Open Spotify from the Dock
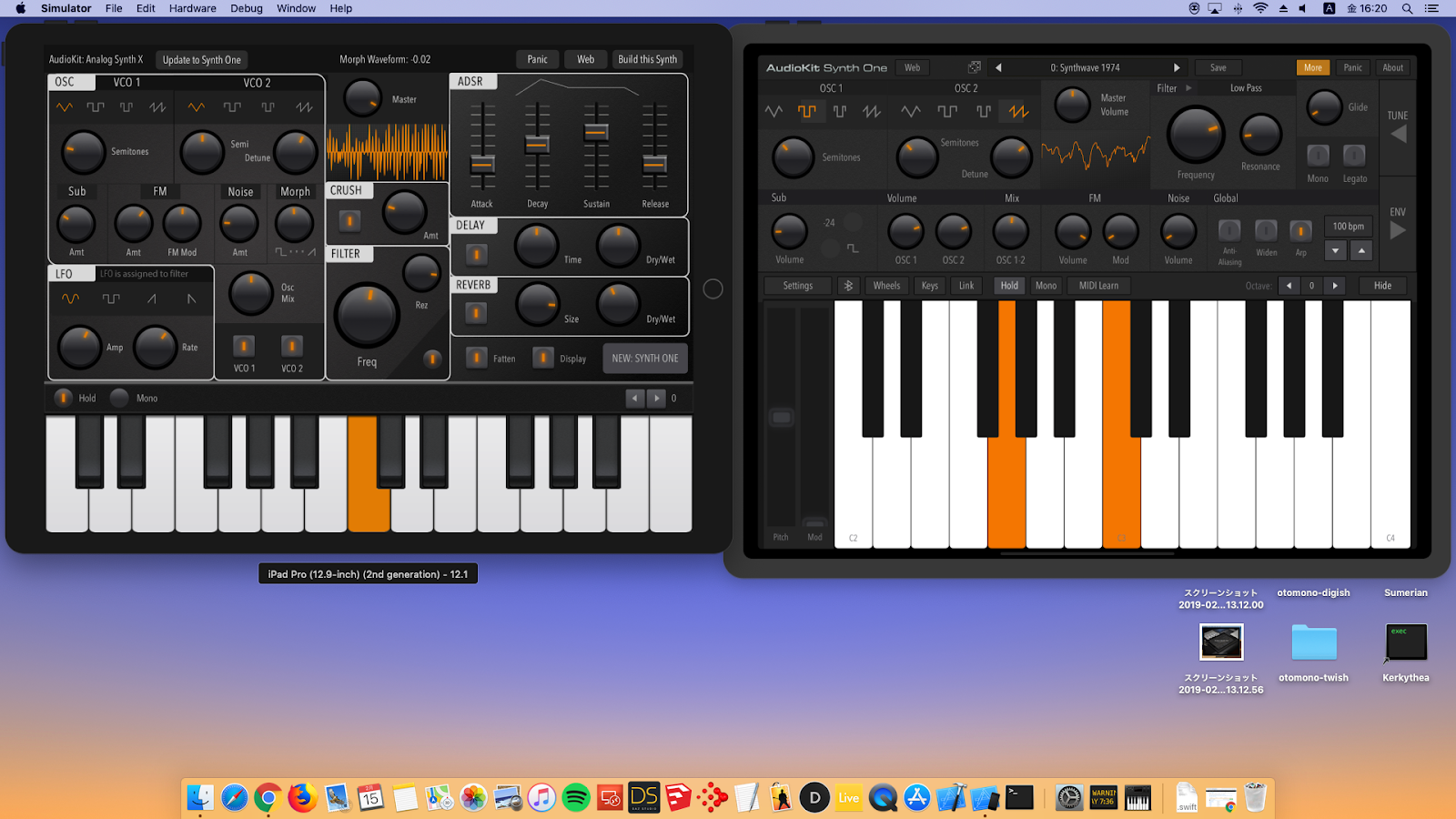This screenshot has height=819, width=1456. coord(576,798)
